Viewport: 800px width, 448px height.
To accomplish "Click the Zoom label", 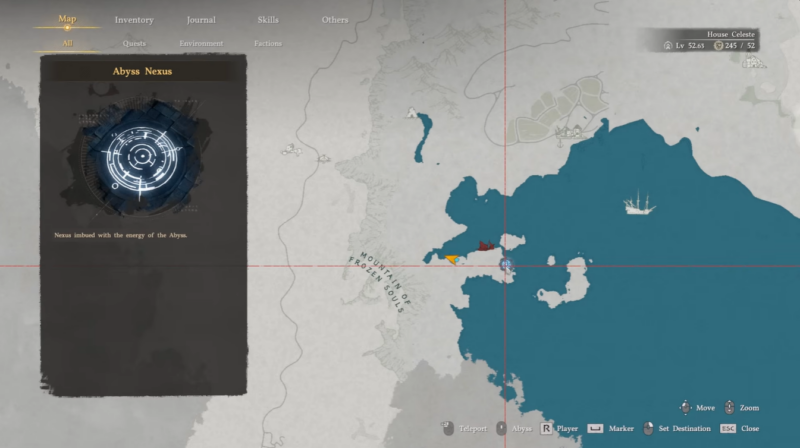I will 749,408.
